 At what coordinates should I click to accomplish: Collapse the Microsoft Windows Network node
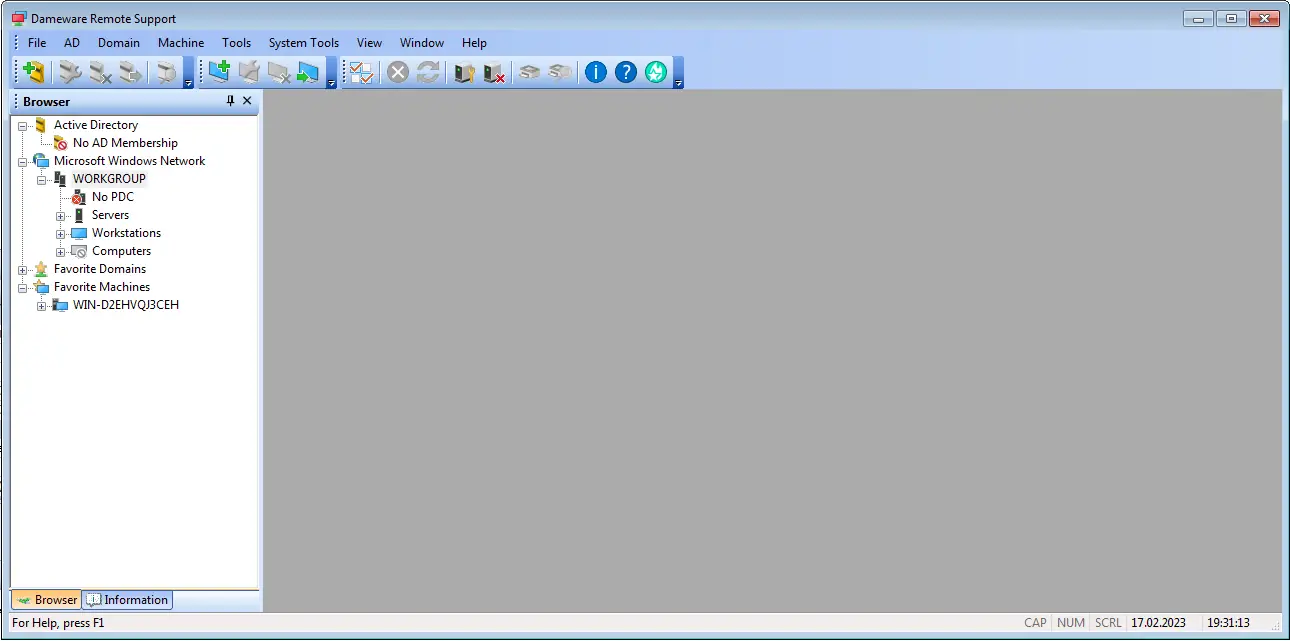coord(23,161)
